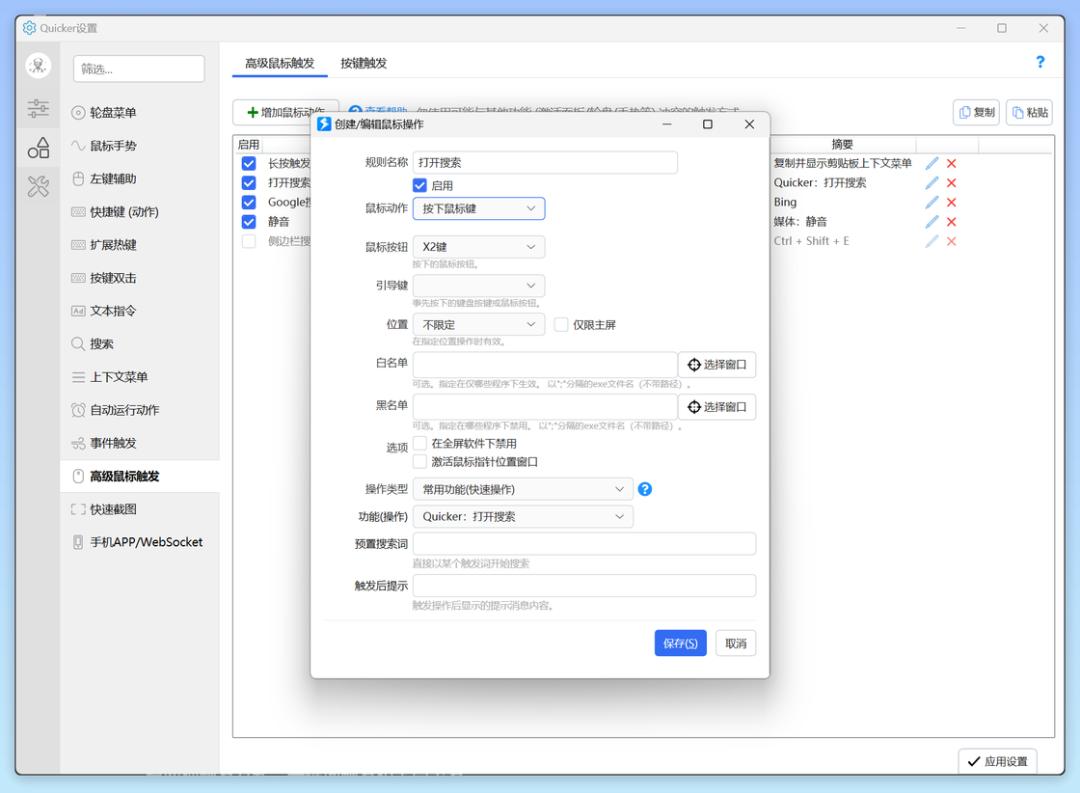Open 快速截图 in the sidebar
This screenshot has width=1080, height=793.
(139, 509)
